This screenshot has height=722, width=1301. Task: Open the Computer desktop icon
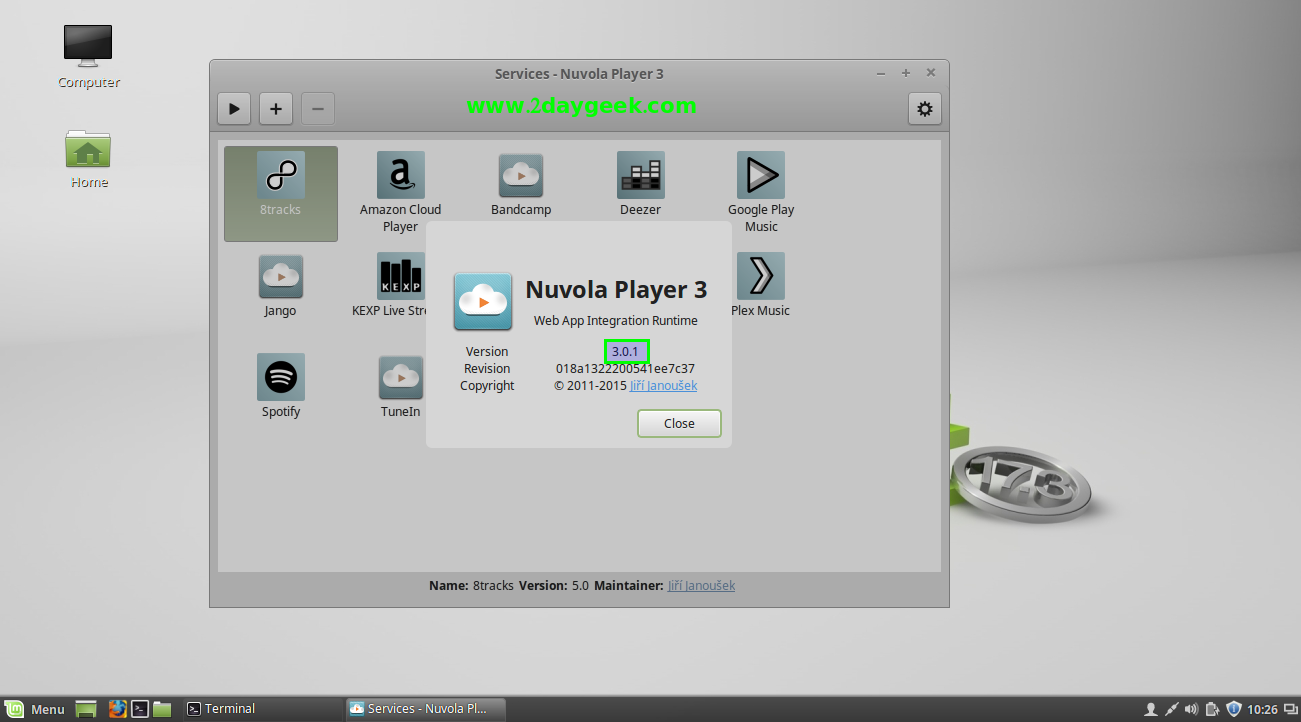tap(88, 57)
